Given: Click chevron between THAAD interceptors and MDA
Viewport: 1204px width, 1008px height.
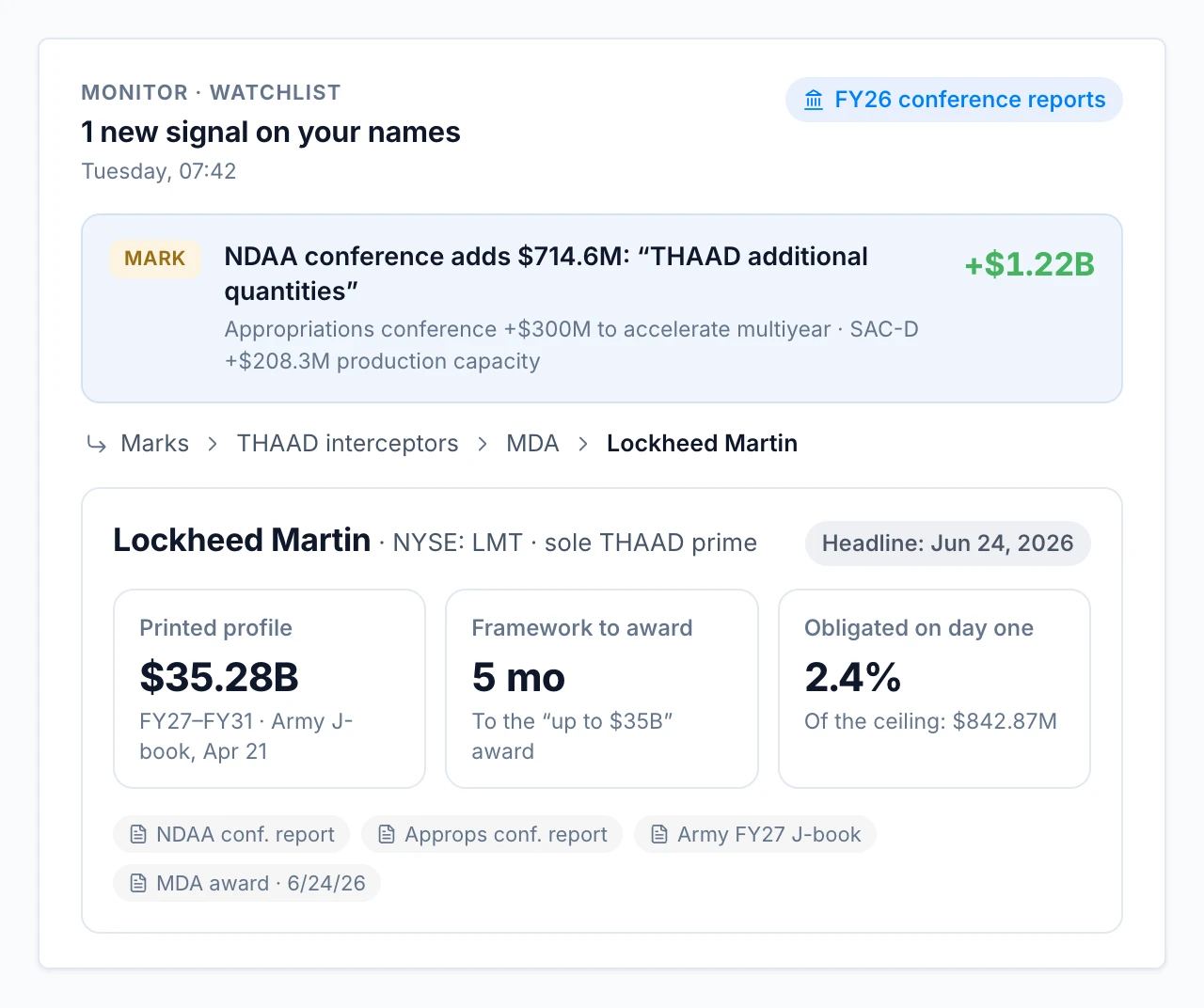Looking at the screenshot, I should tap(483, 444).
